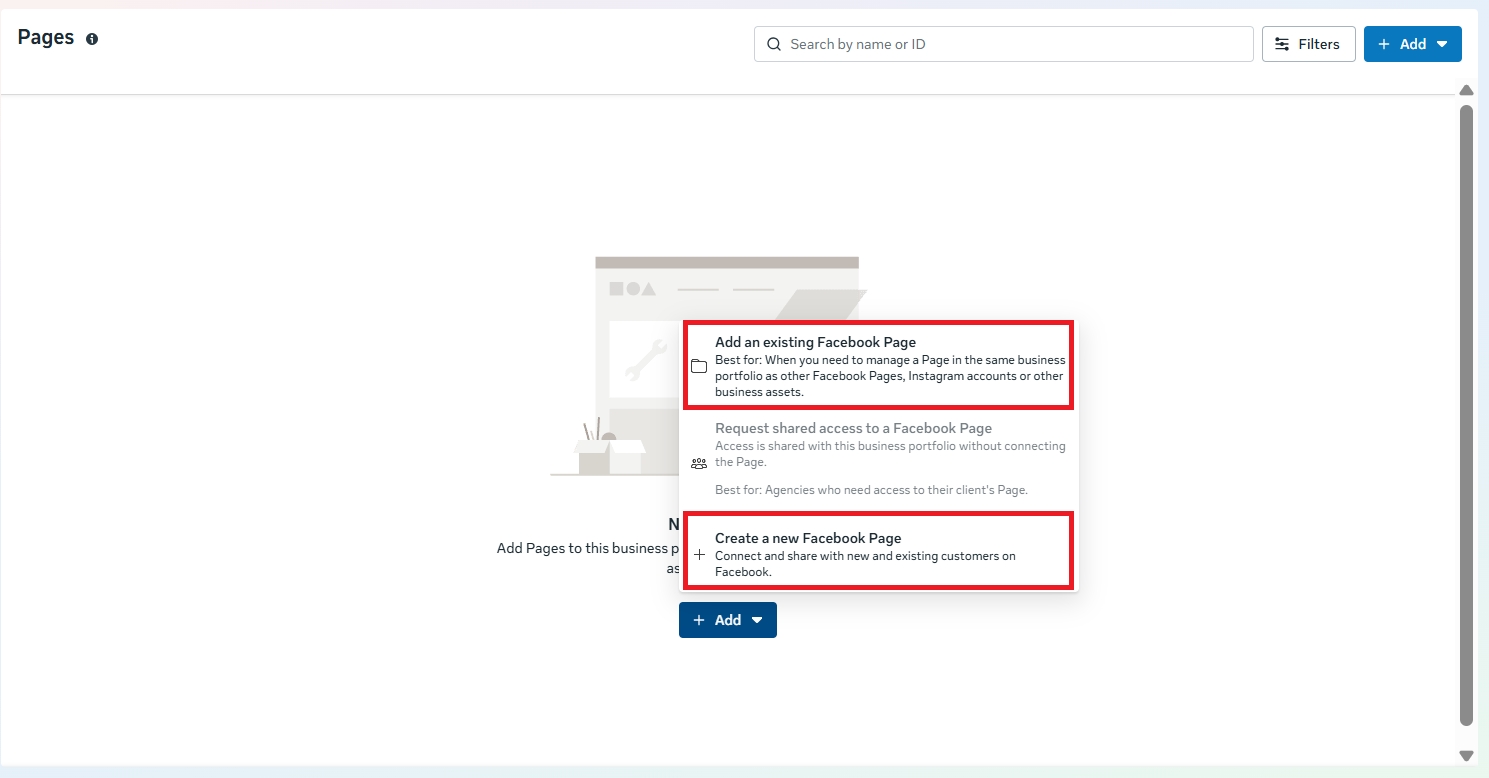Open the Filters panel
This screenshot has width=1489, height=778.
pyautogui.click(x=1308, y=44)
